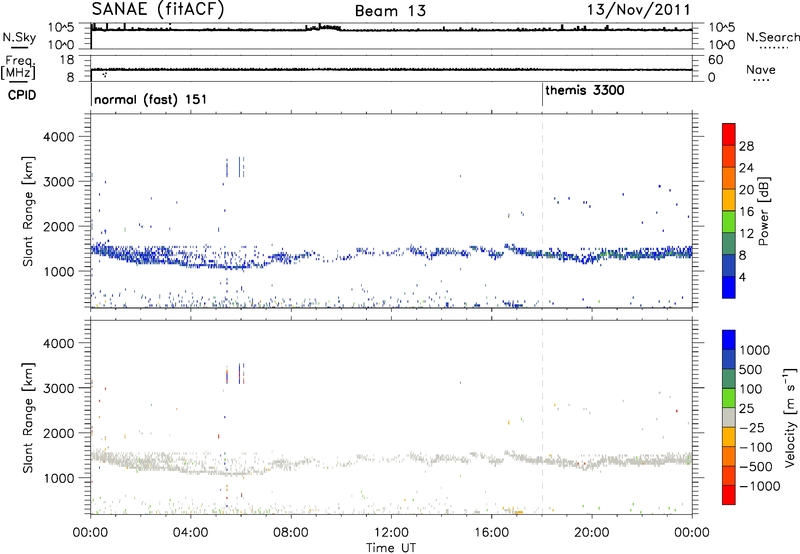
Task: Click the blue bottom of power colorbar
Action: [729, 287]
